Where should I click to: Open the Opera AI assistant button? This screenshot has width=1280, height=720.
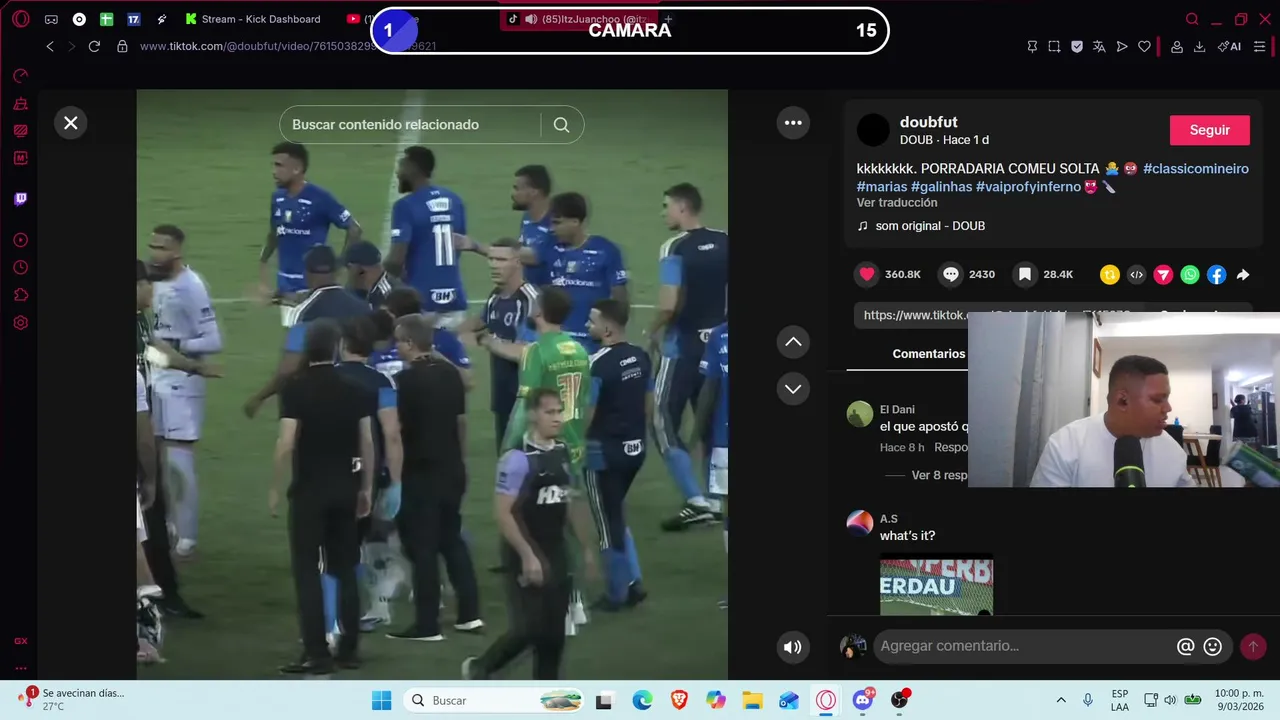coord(1229,46)
